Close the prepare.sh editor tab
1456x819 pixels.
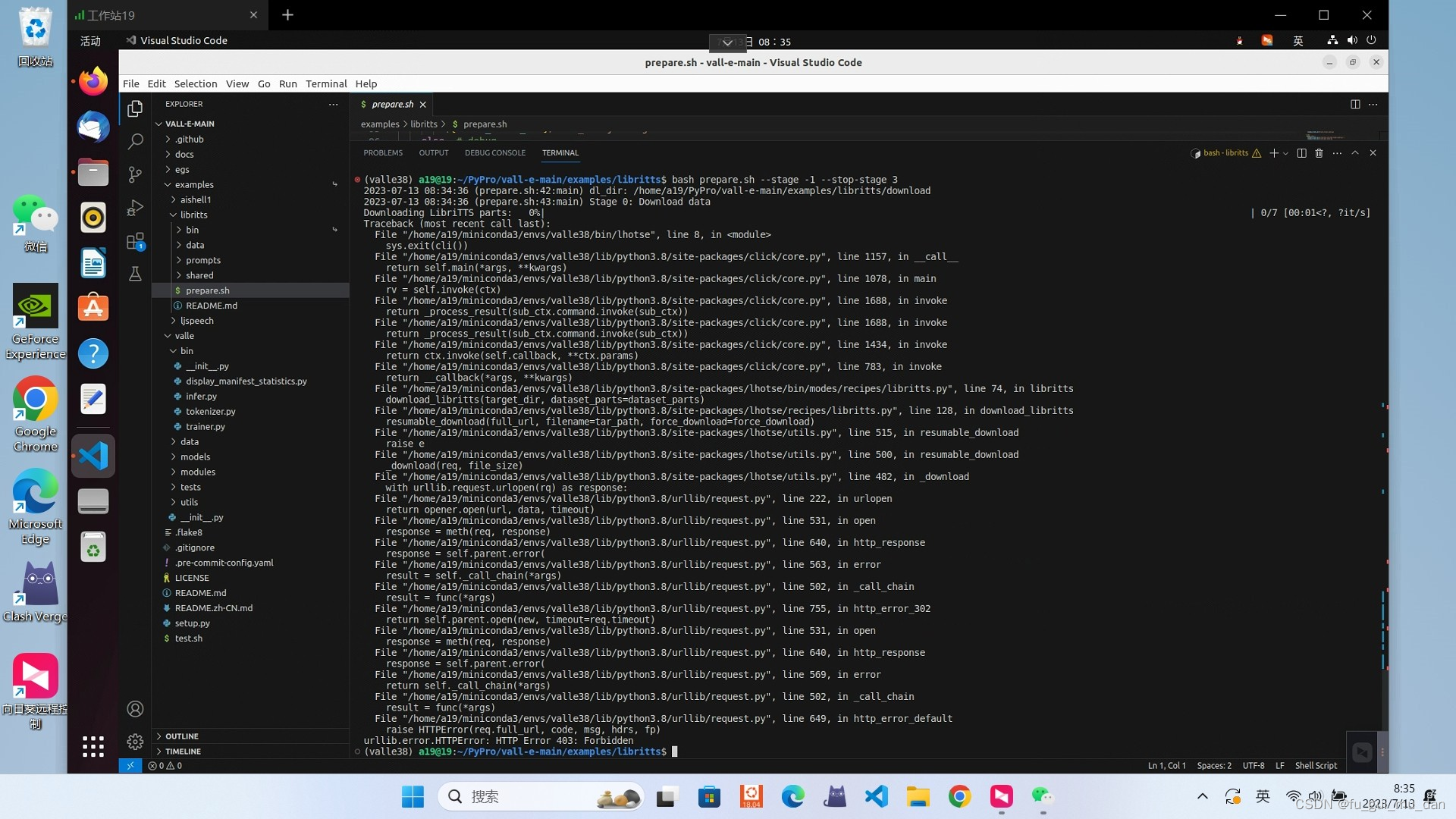tap(423, 105)
